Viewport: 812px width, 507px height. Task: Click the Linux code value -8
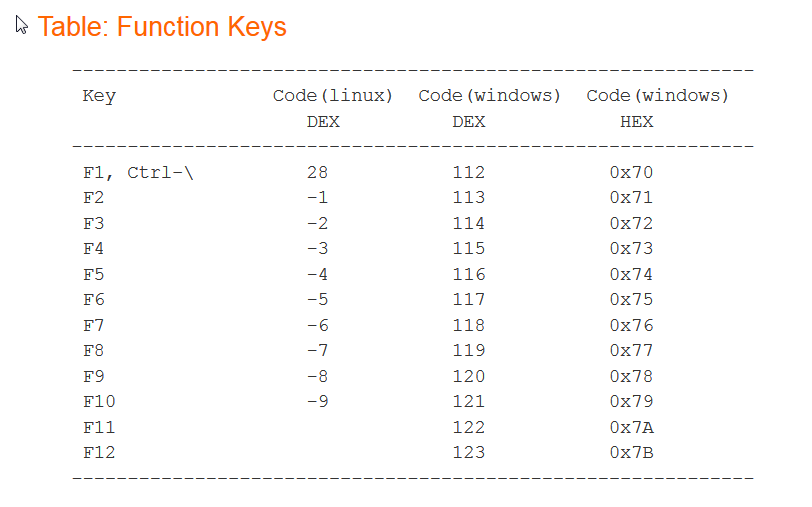[318, 376]
